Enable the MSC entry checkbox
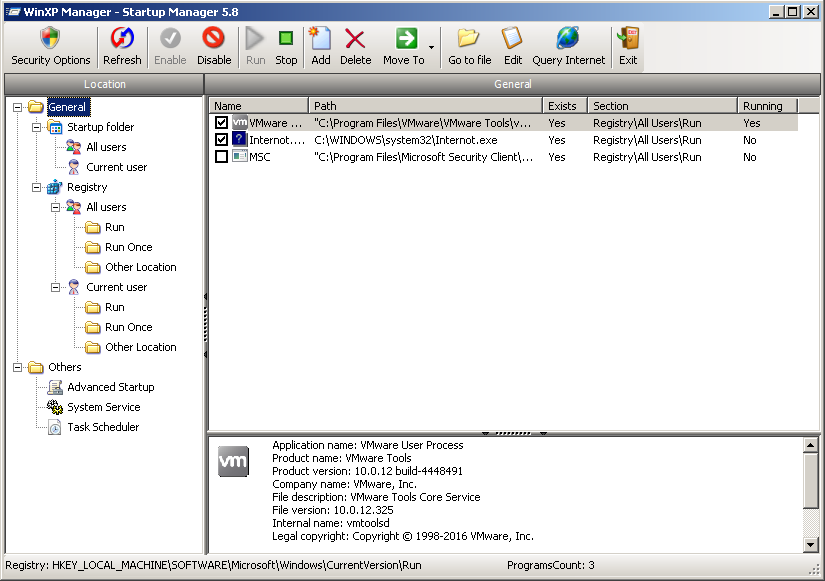 [x=222, y=157]
